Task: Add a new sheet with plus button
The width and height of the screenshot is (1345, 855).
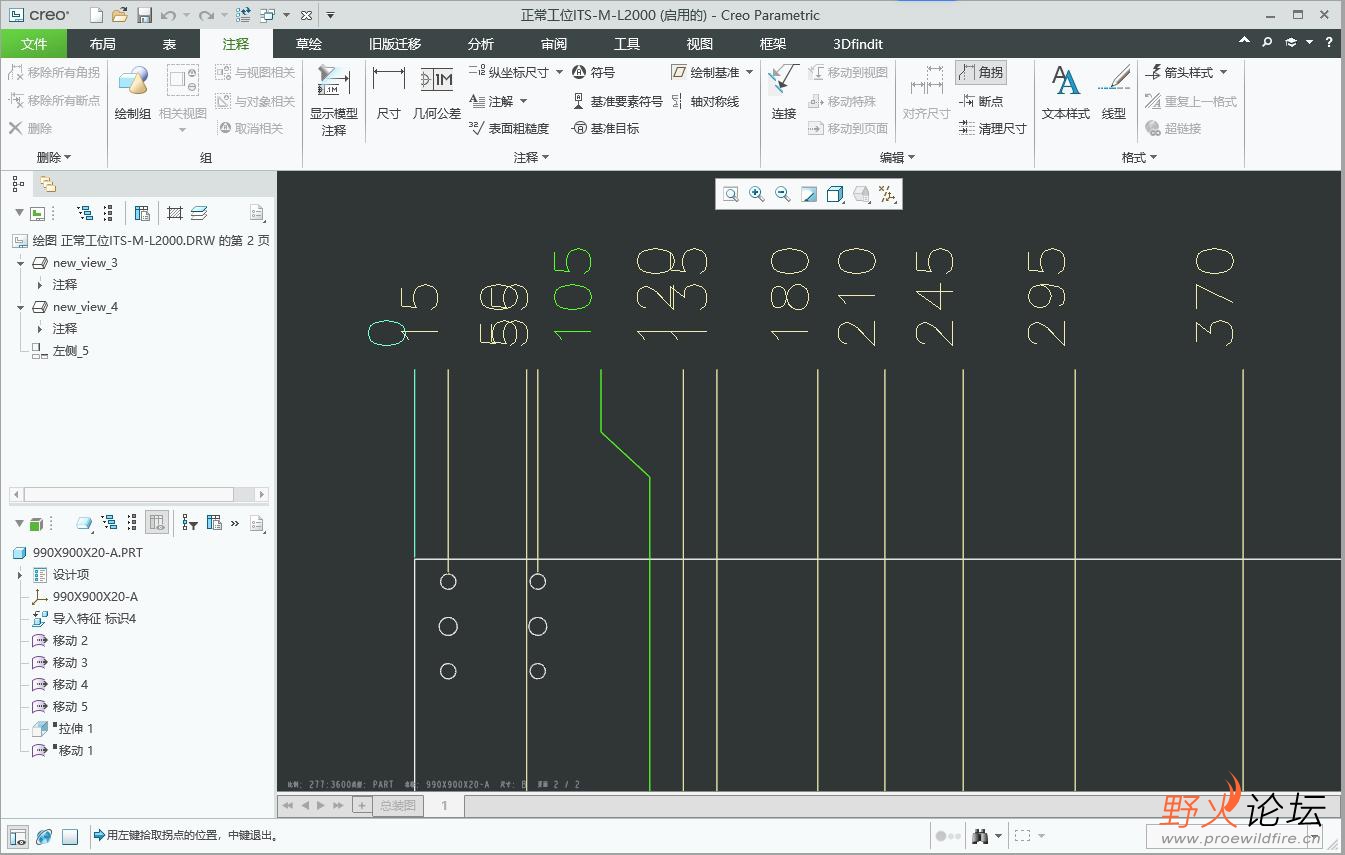Action: click(362, 805)
